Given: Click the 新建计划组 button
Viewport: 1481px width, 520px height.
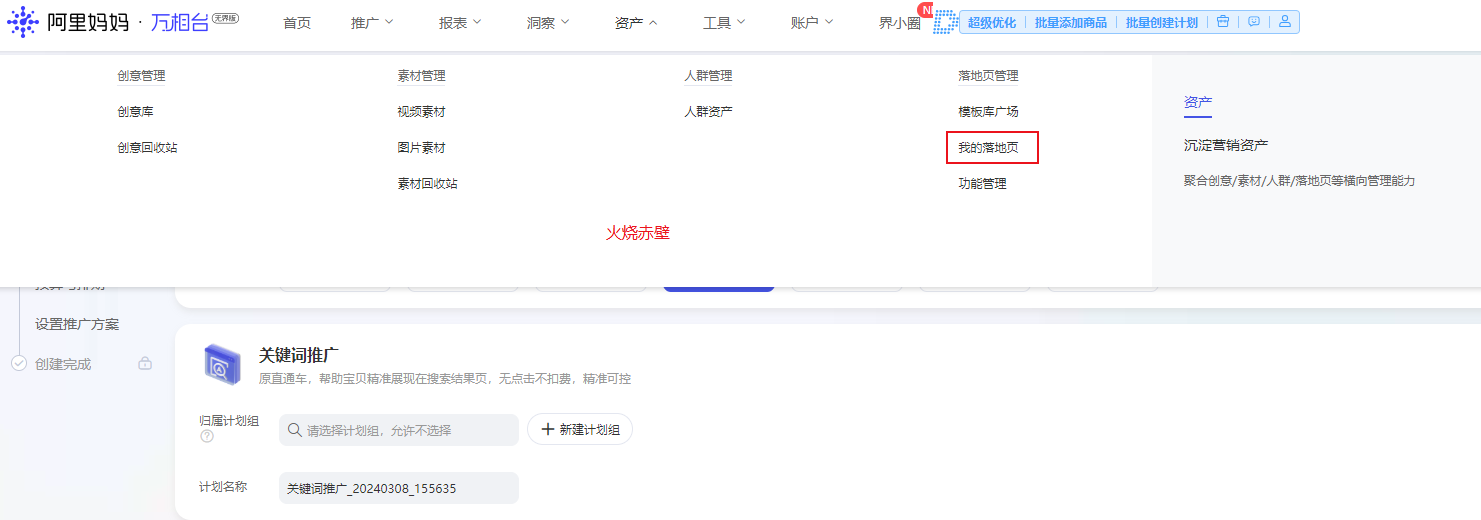Looking at the screenshot, I should tap(580, 430).
